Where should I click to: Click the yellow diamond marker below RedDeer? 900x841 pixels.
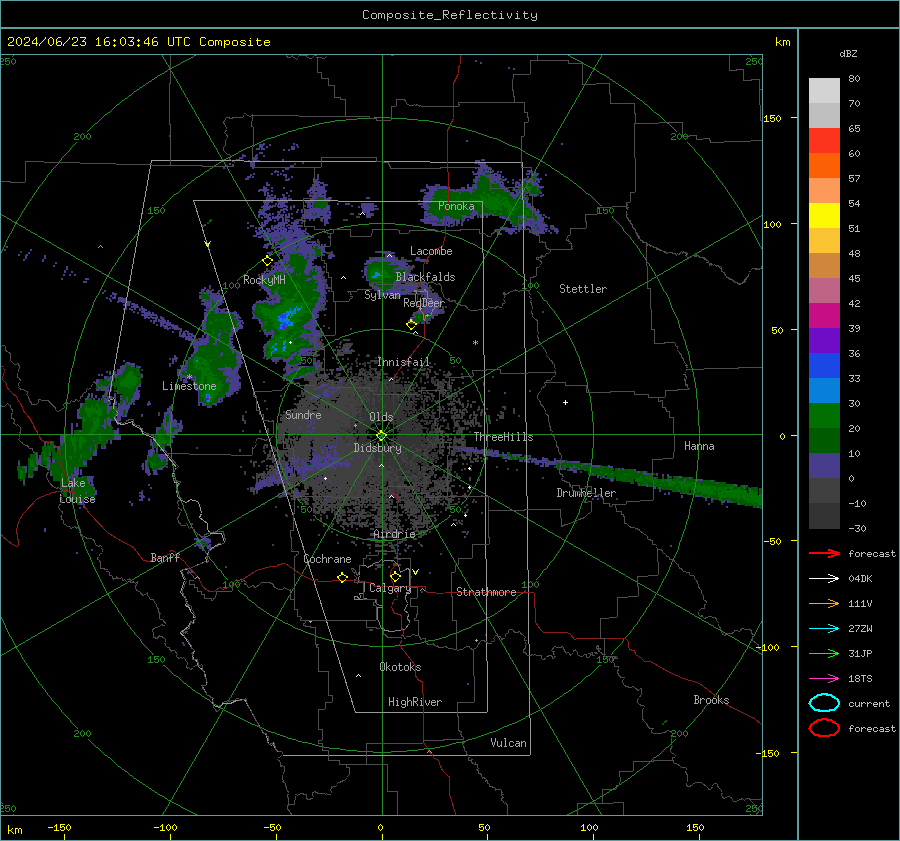pyautogui.click(x=412, y=324)
